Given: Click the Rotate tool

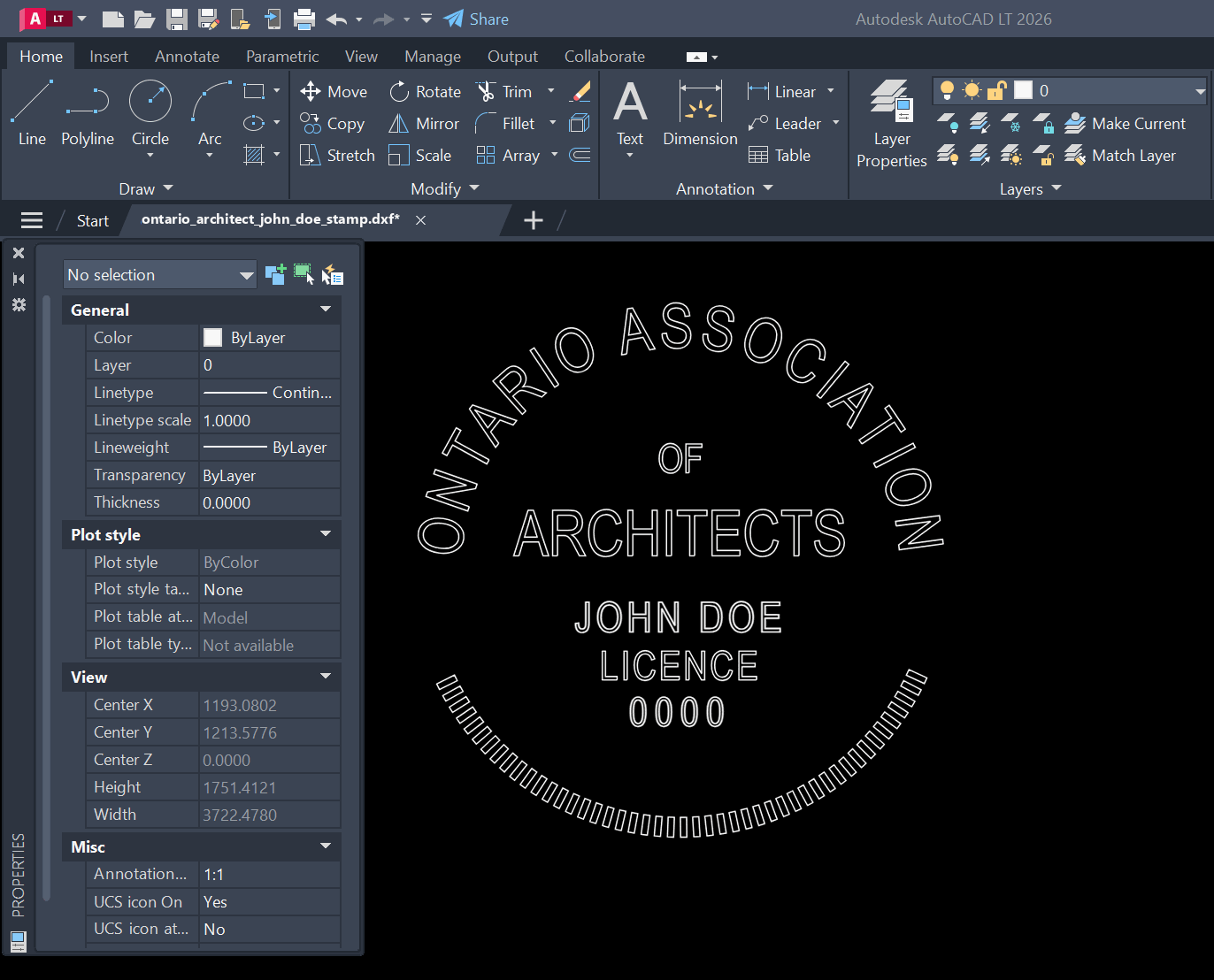Looking at the screenshot, I should pos(426,91).
